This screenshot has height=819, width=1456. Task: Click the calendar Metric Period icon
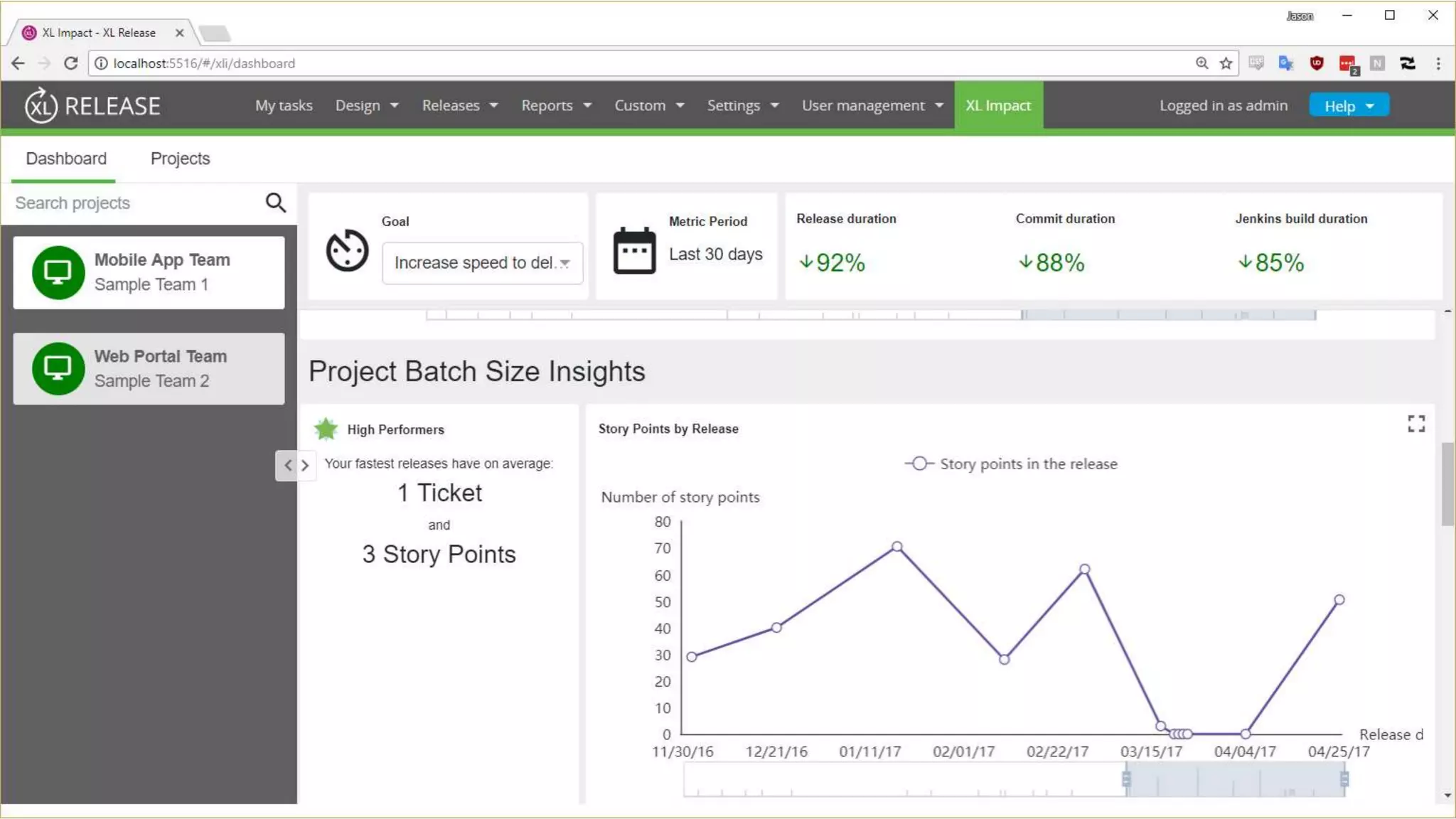(634, 251)
